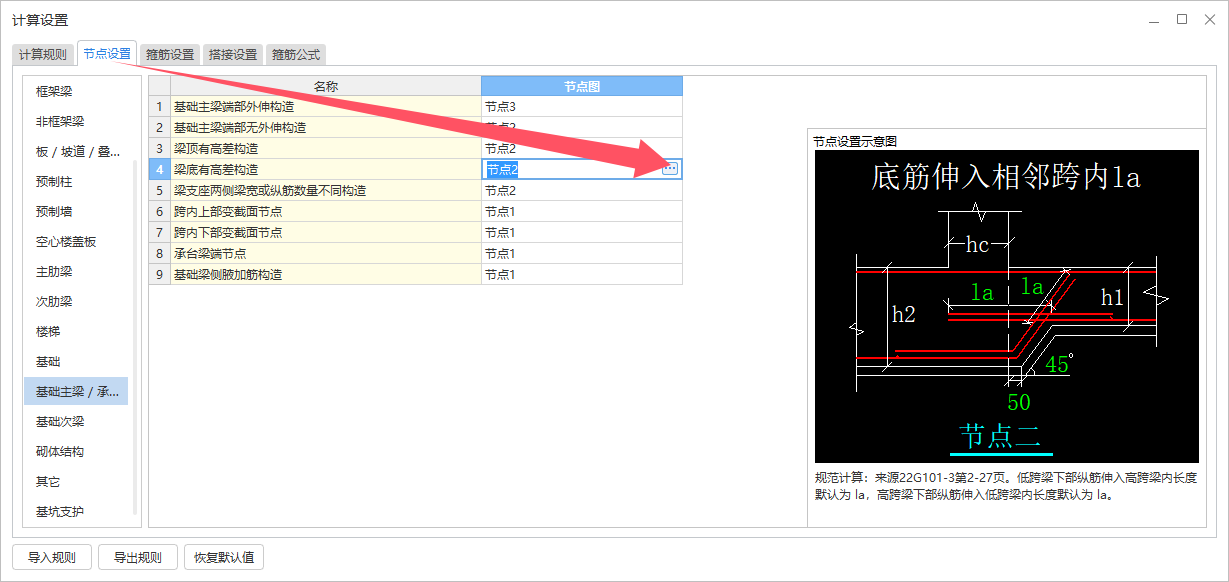Click node value of 跨内上部变截面节点
Image resolution: width=1229 pixels, height=582 pixels.
tap(582, 211)
